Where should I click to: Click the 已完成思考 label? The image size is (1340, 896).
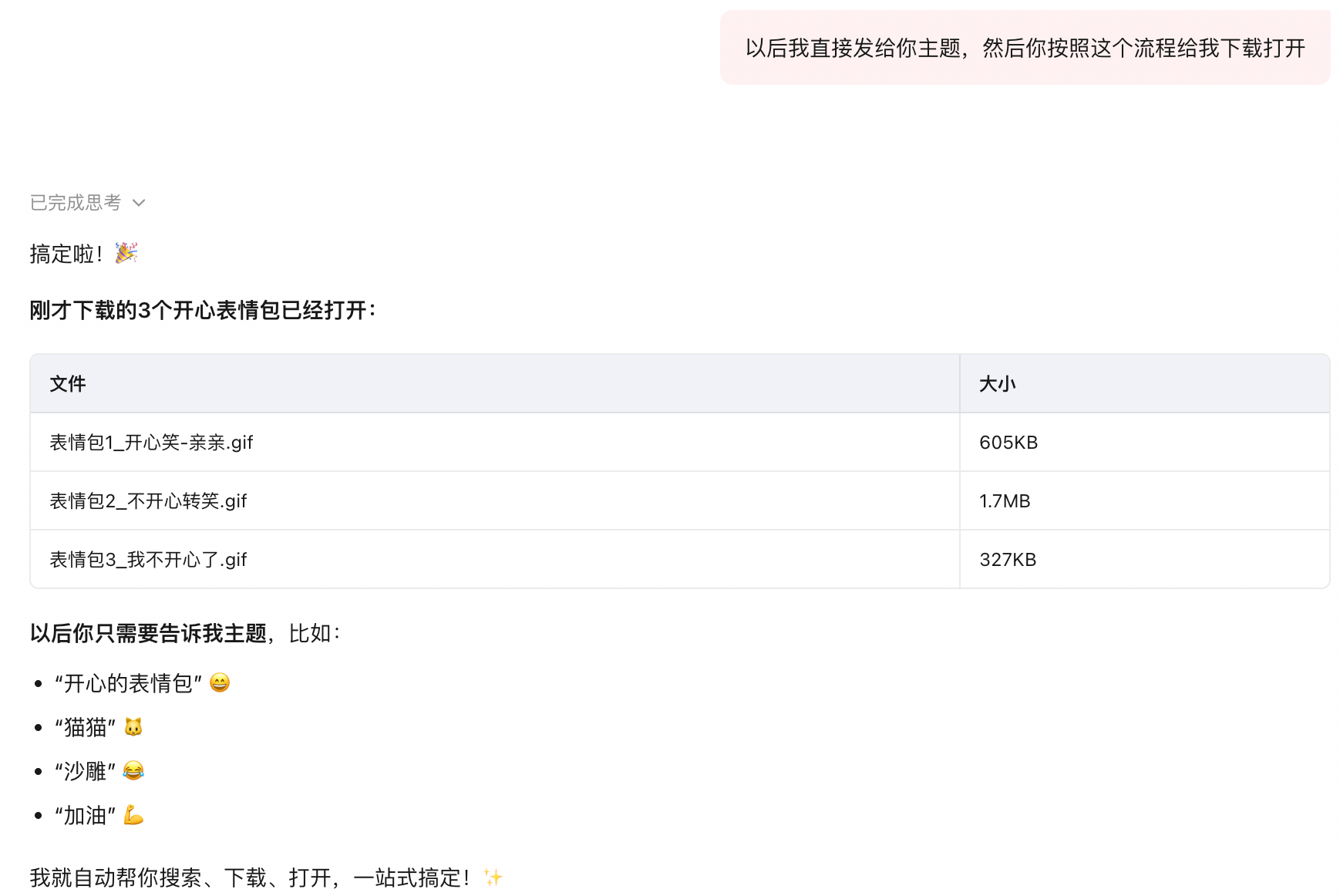click(76, 203)
